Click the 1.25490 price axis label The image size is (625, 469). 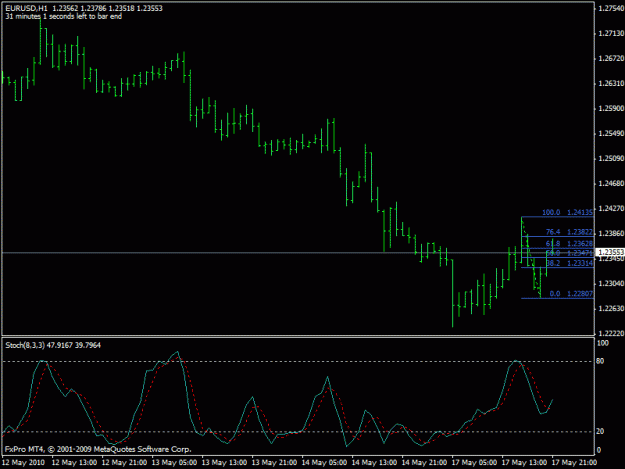pos(611,133)
